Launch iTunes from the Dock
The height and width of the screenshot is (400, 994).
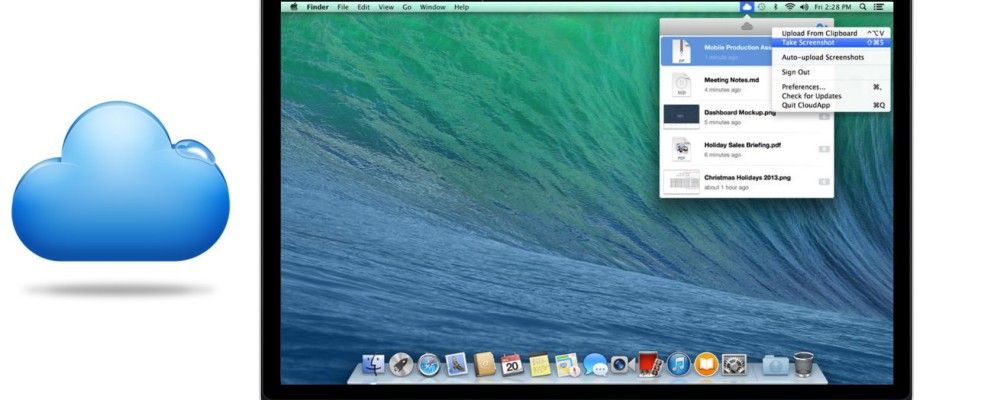tap(678, 365)
